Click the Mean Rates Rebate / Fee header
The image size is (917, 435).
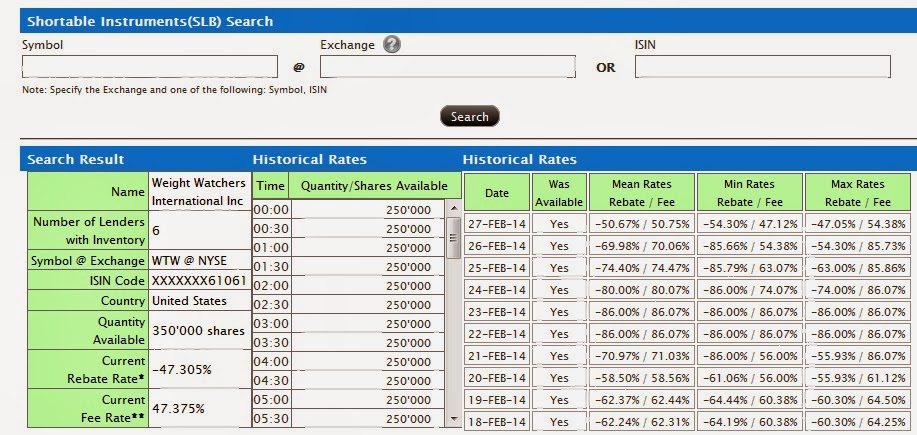tap(642, 192)
